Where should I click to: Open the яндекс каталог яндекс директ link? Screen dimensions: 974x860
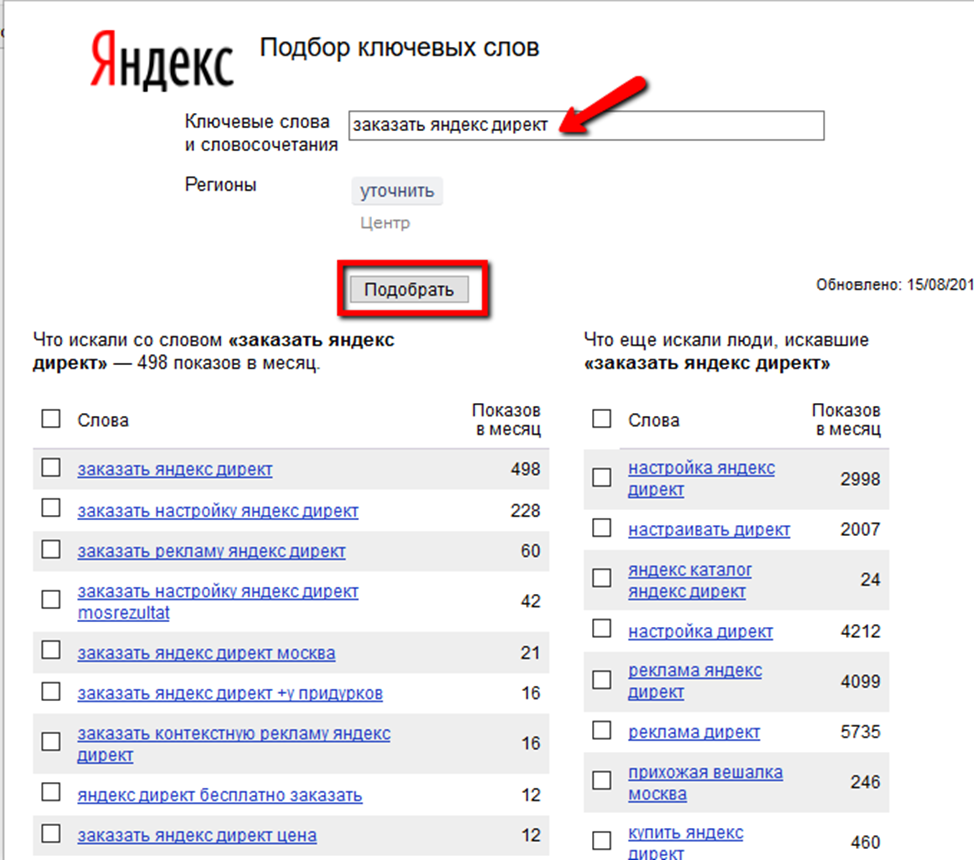[689, 571]
